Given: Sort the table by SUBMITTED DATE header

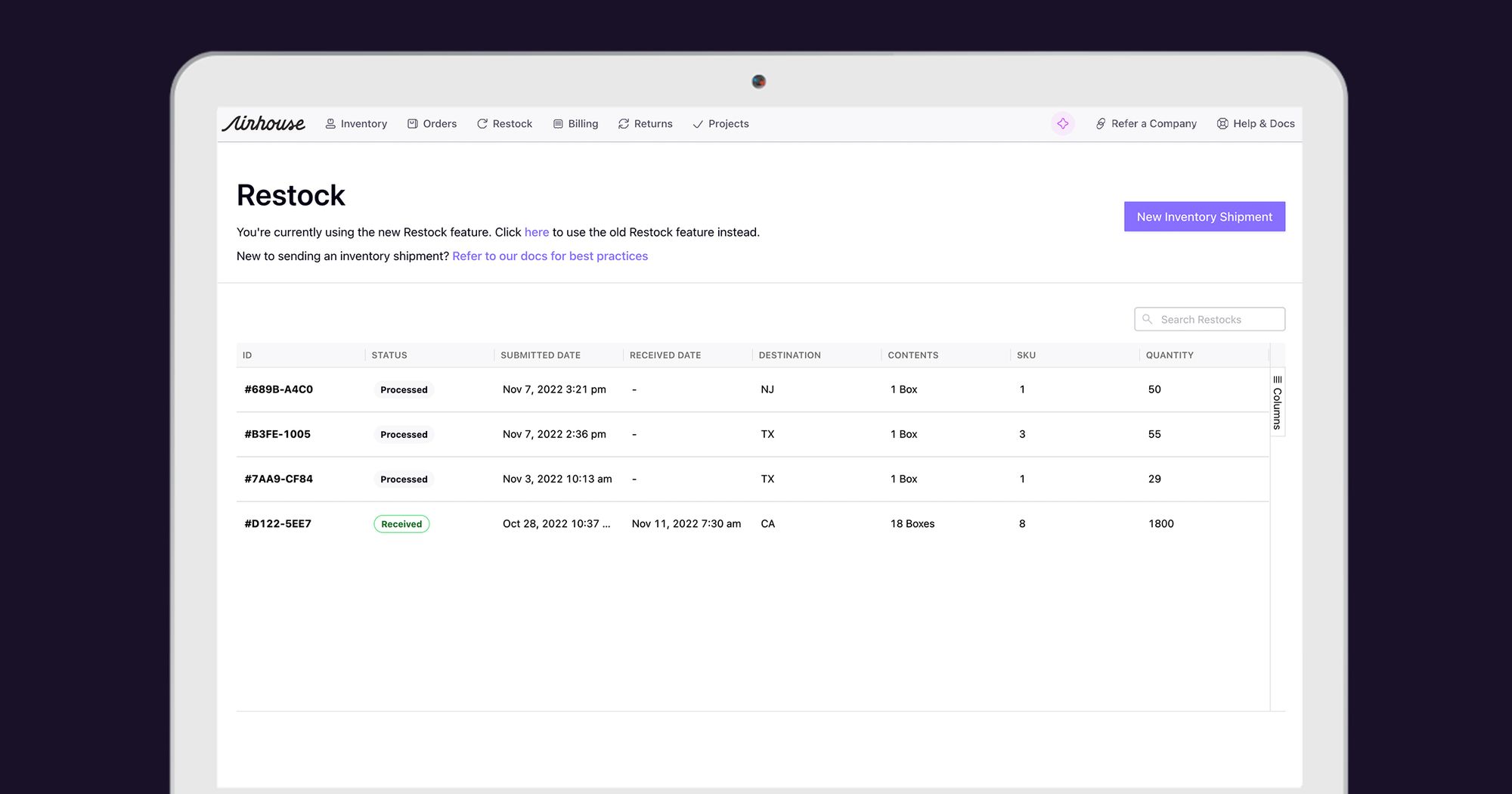Looking at the screenshot, I should pyautogui.click(x=540, y=355).
